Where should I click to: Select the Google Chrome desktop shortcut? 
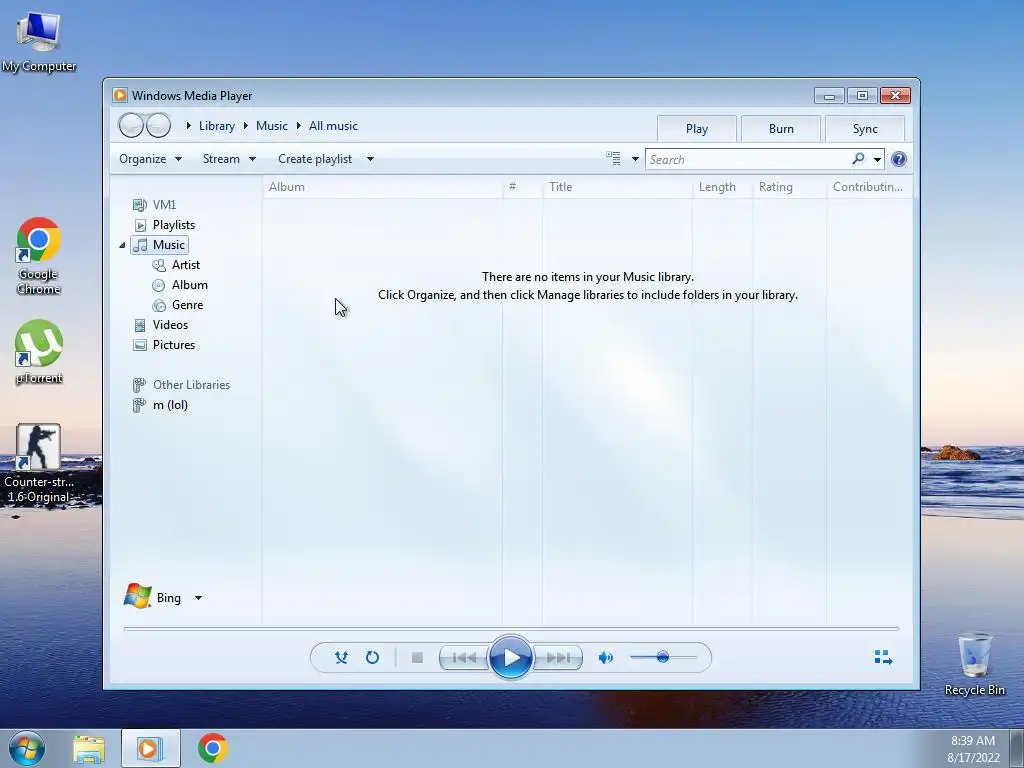click(39, 257)
